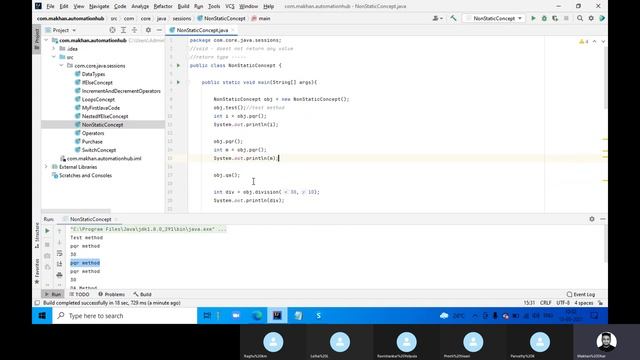Collapse the com.makhan.automationhub root node

[x=46, y=40]
